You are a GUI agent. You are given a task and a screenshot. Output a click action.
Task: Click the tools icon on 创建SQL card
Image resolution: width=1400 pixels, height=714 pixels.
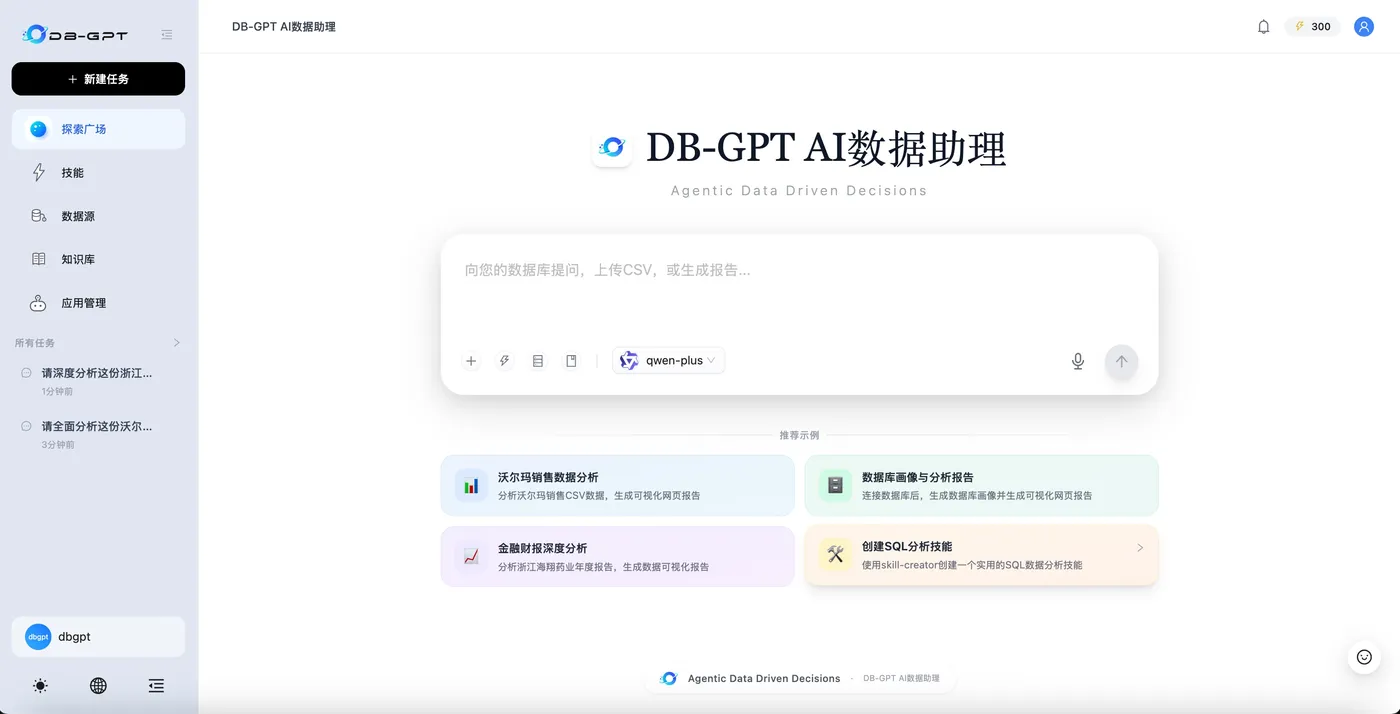pyautogui.click(x=835, y=555)
